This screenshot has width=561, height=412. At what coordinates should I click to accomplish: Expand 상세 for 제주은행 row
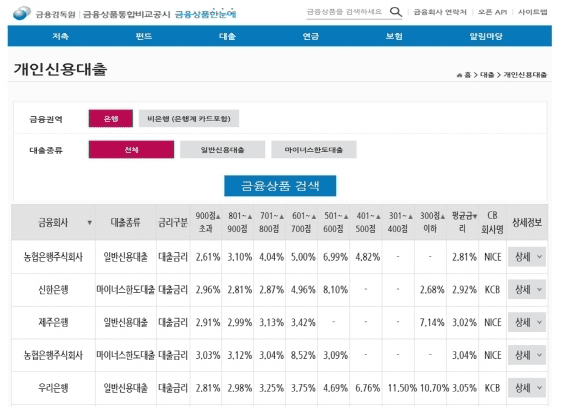coord(527,322)
